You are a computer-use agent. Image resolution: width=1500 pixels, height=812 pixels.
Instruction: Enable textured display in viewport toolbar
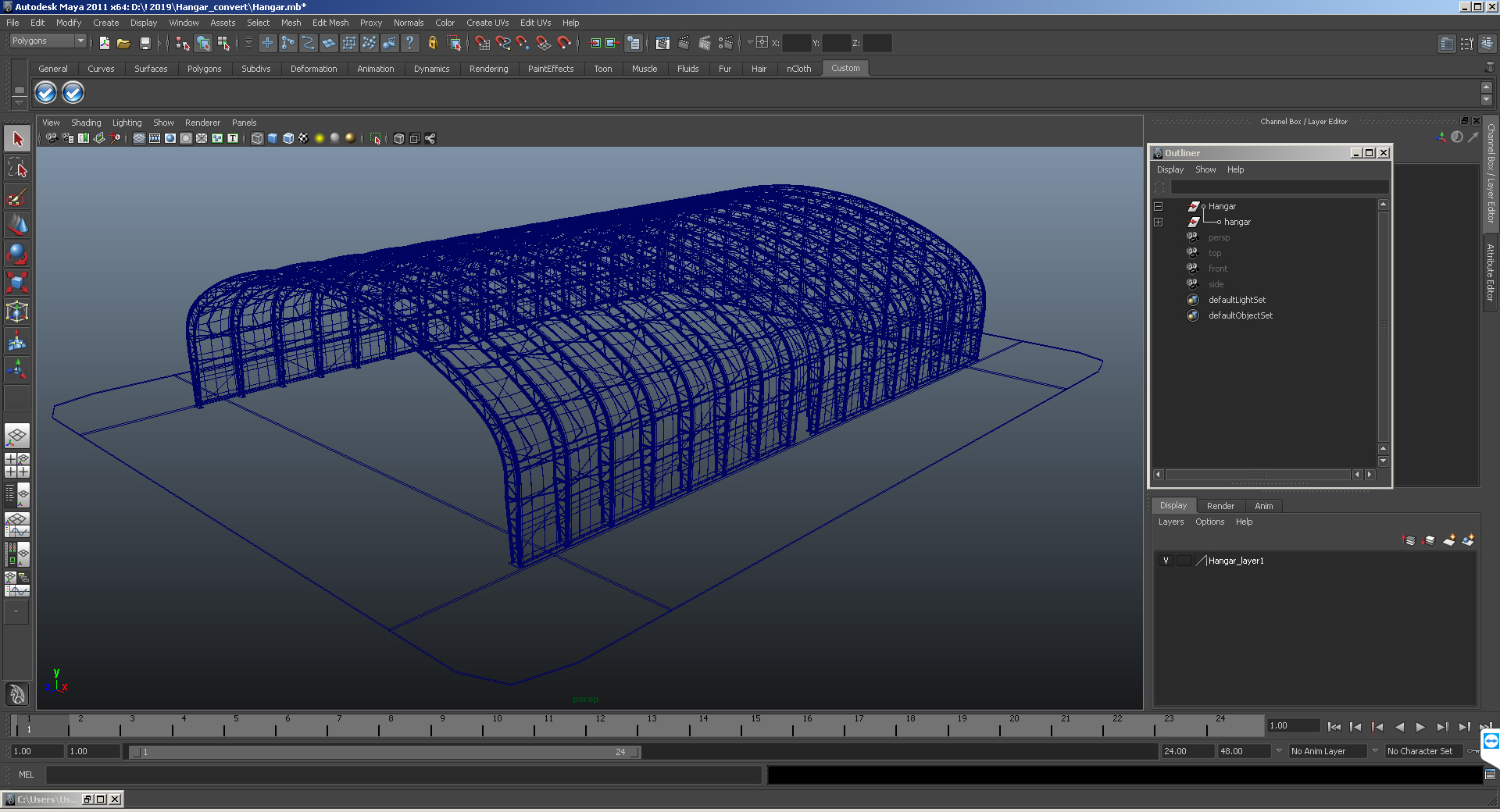pos(303,138)
